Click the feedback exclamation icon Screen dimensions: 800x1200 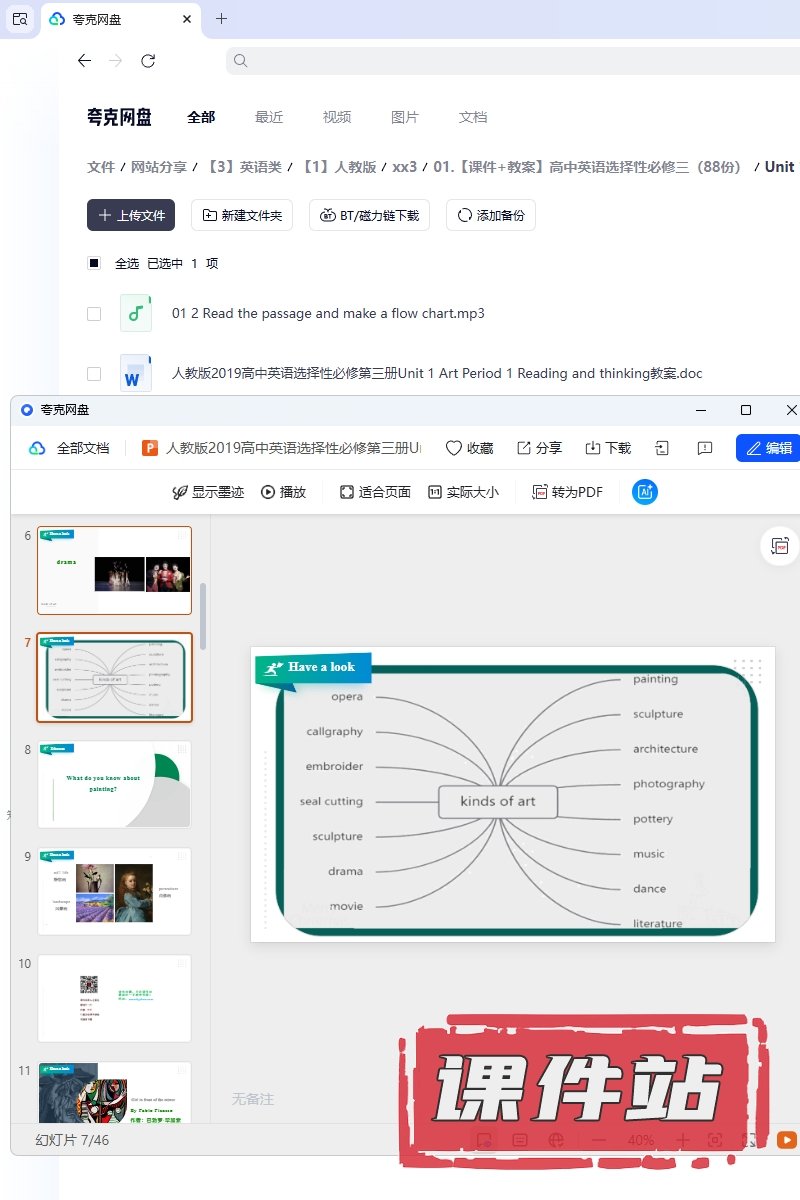point(705,448)
